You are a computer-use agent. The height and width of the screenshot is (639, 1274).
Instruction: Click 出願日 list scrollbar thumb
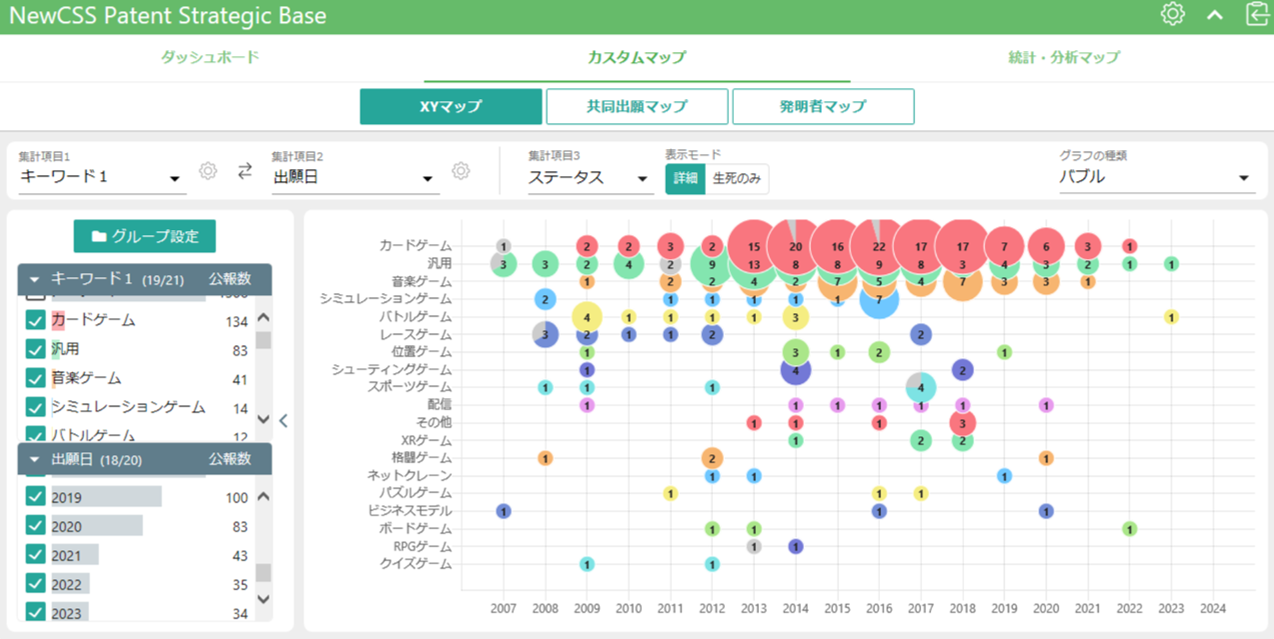pyautogui.click(x=263, y=573)
